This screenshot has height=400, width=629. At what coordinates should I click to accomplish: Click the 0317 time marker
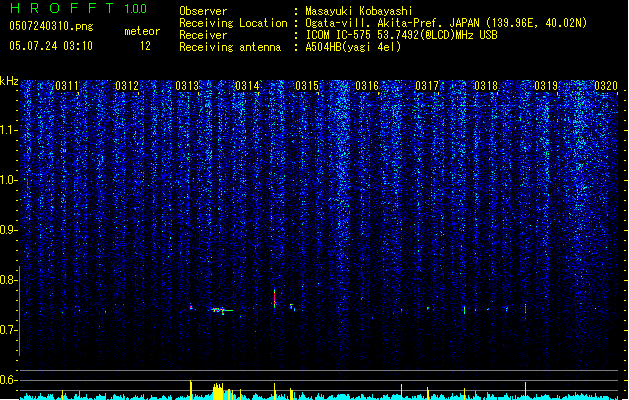coord(427,86)
